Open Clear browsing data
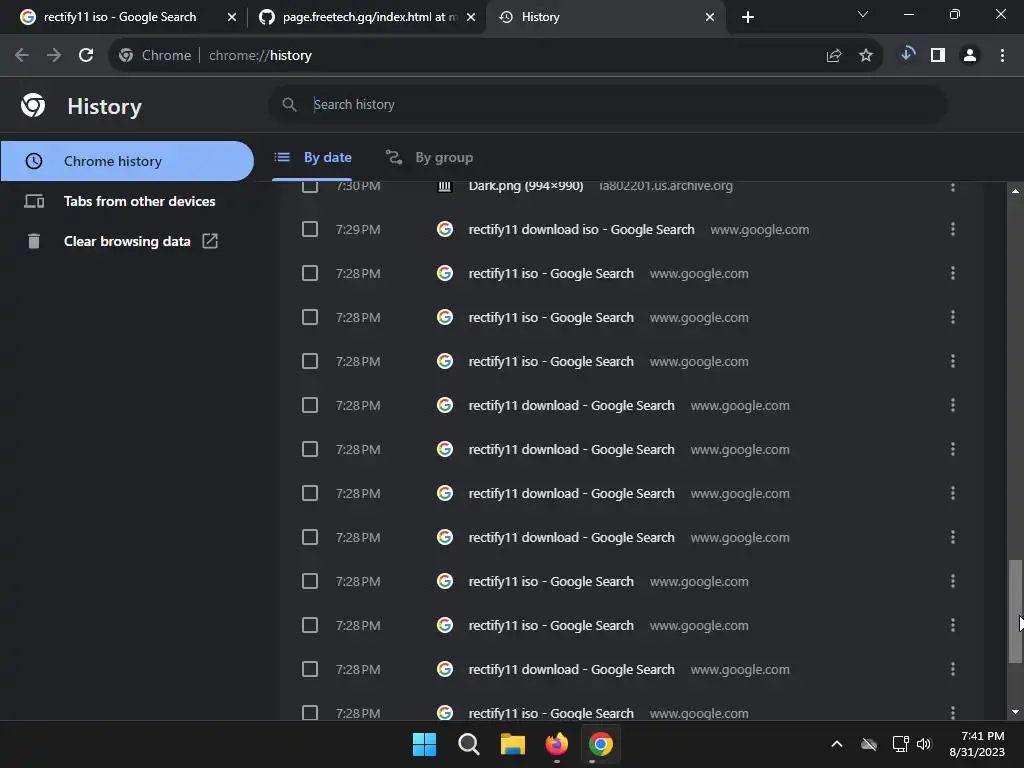1024x768 pixels. [127, 241]
